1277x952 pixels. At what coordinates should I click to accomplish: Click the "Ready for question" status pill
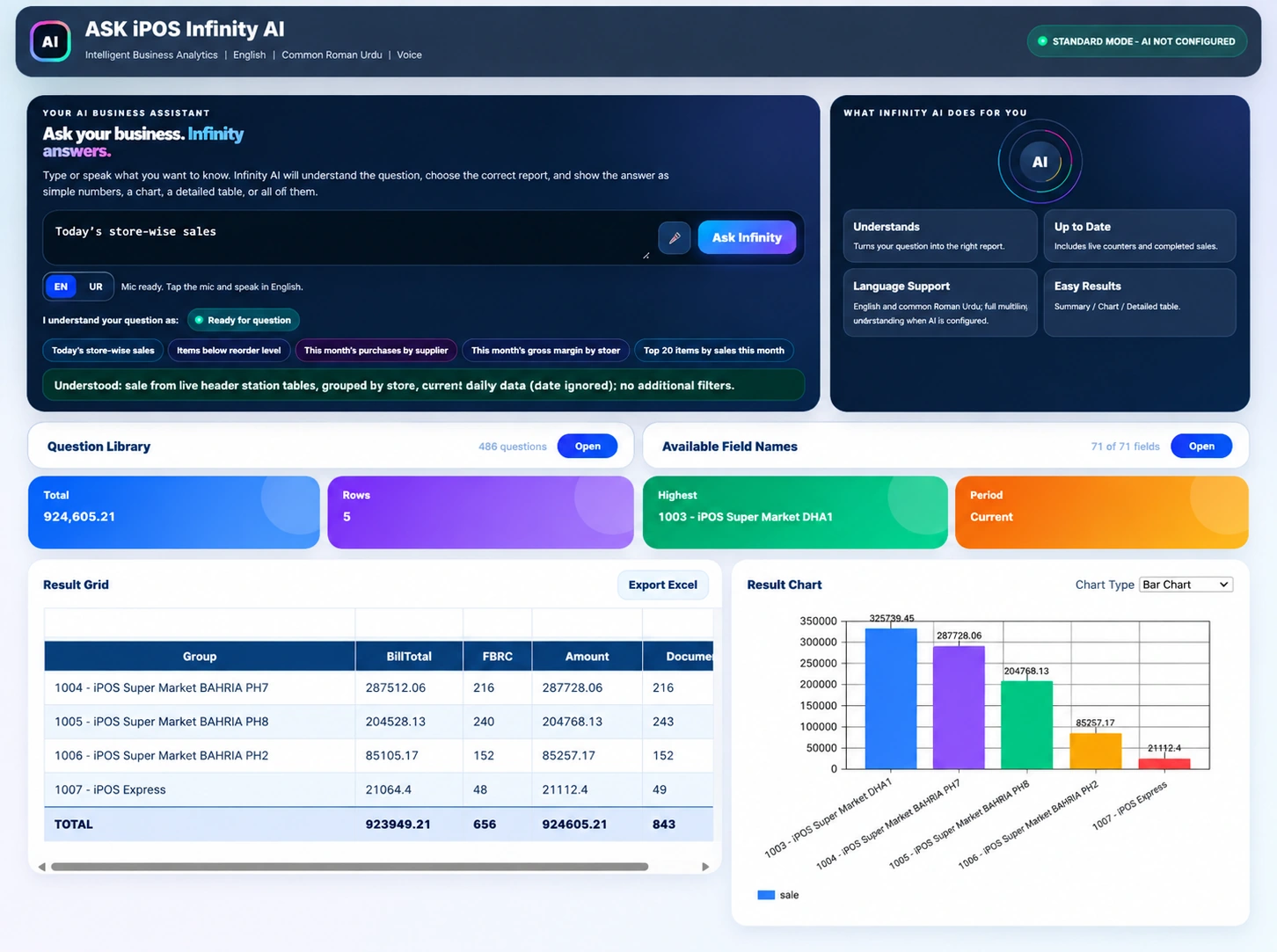(244, 320)
